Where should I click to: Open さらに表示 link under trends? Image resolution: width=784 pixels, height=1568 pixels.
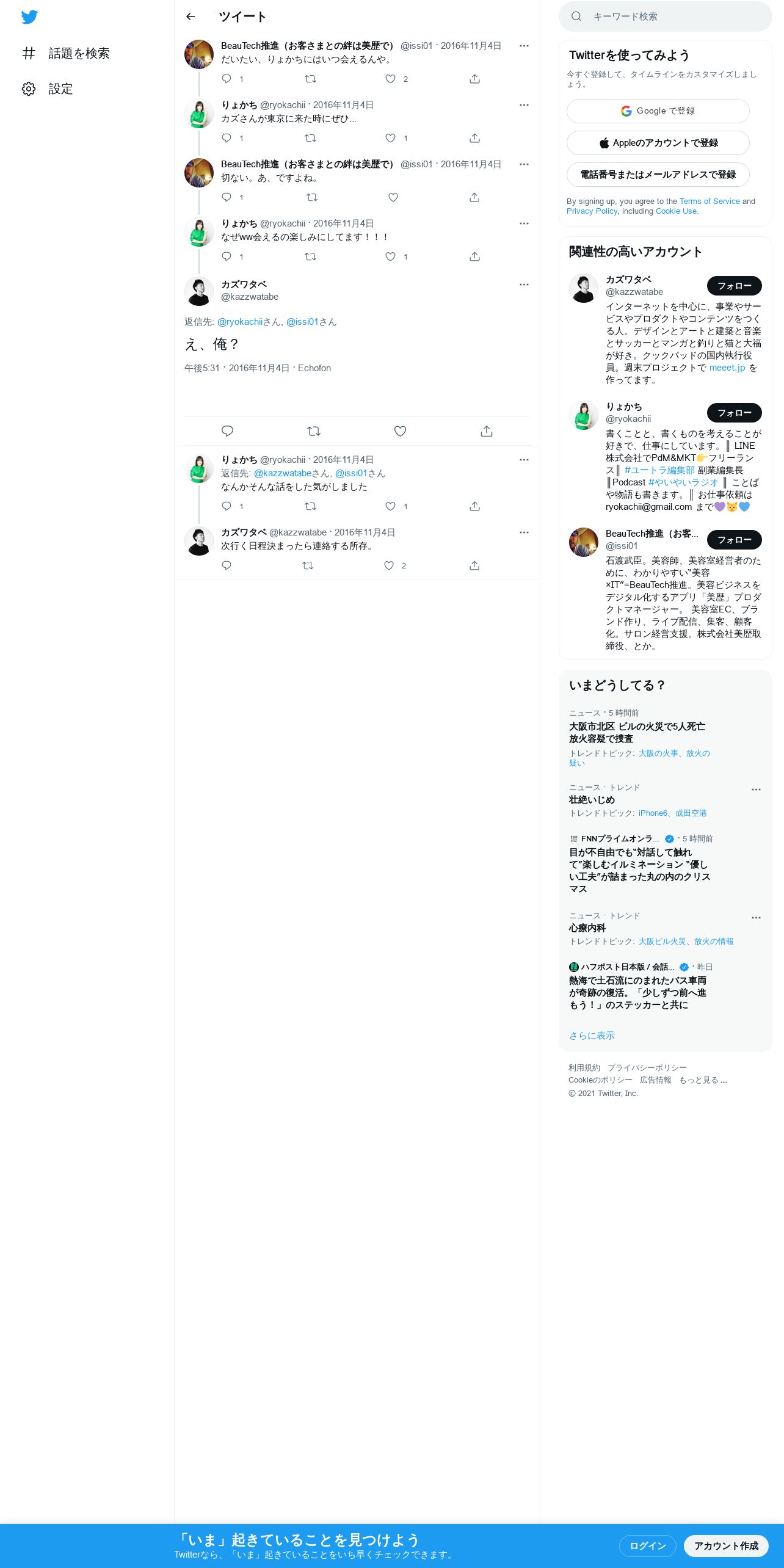(x=592, y=1036)
